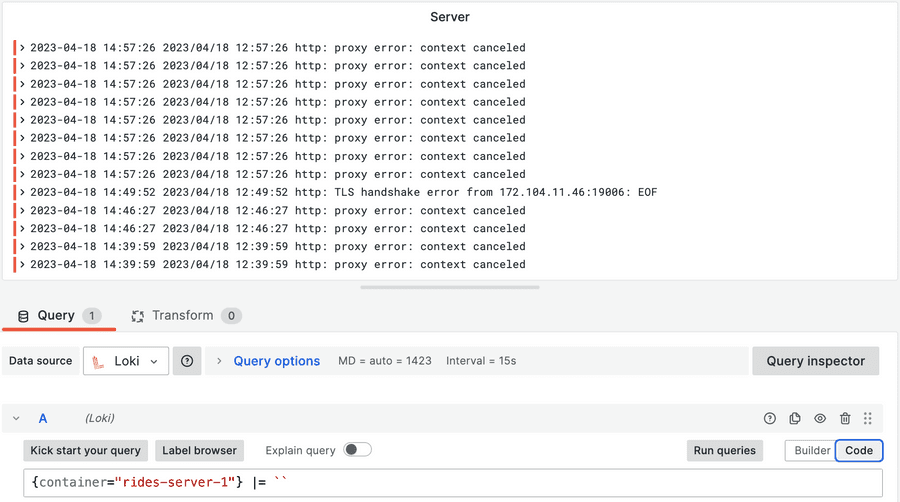This screenshot has width=900, height=502.
Task: Click the Loki logo in data source picker
Action: (x=99, y=361)
